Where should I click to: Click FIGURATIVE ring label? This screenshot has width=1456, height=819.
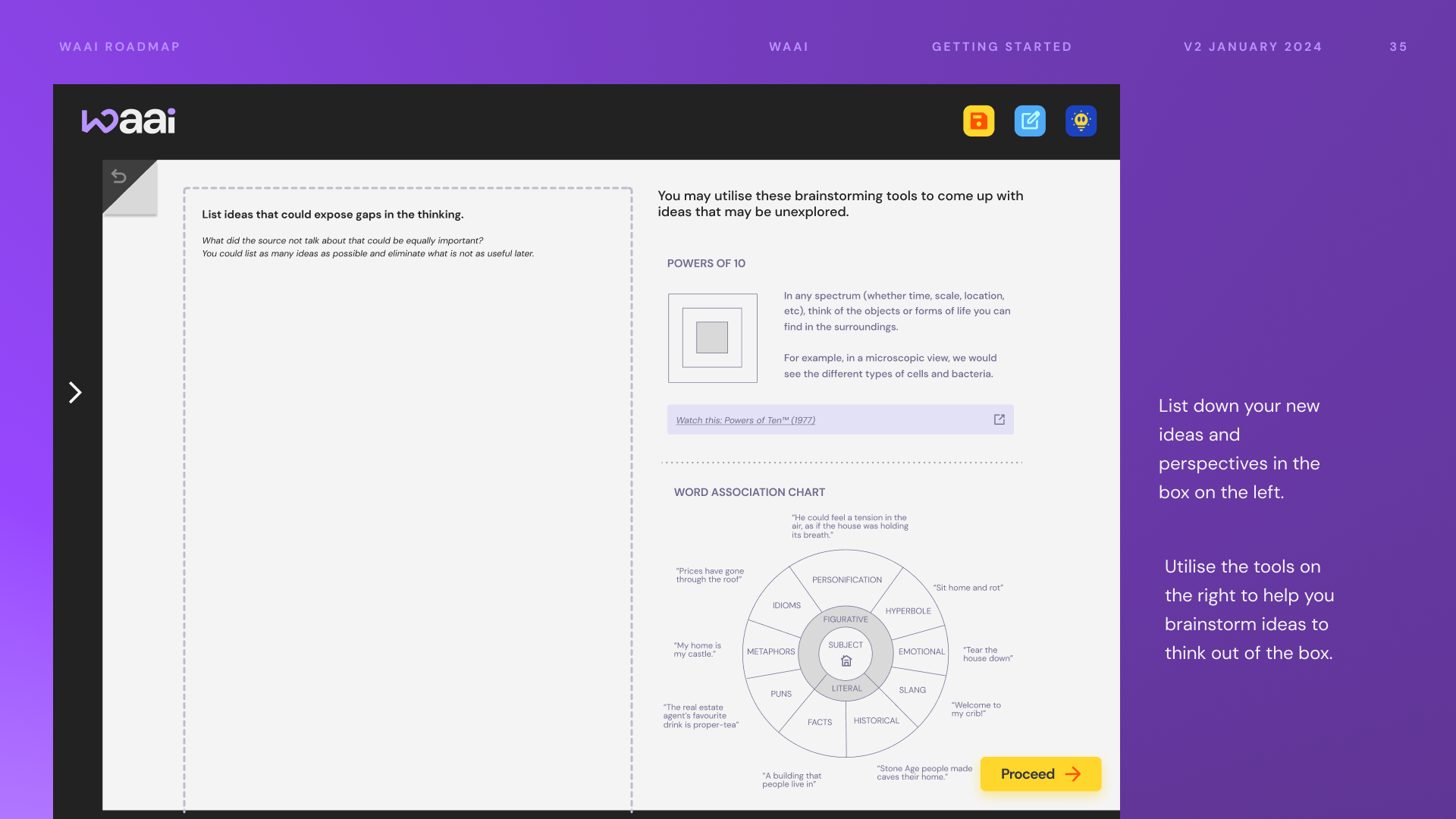(846, 620)
